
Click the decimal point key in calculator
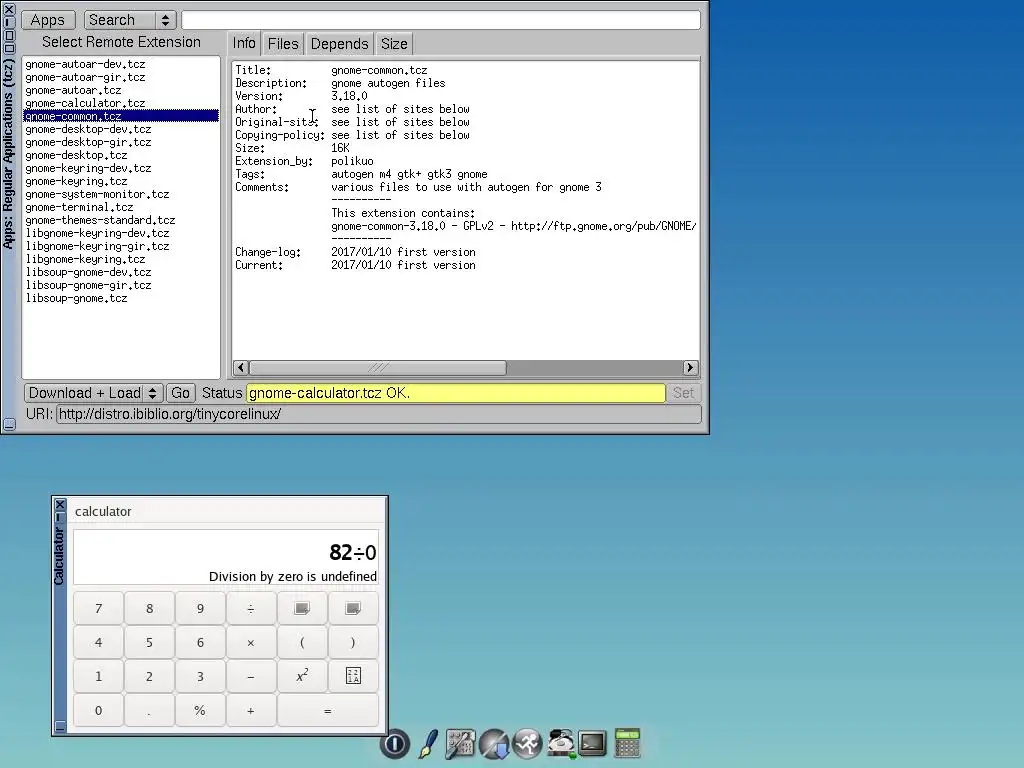[x=149, y=711]
